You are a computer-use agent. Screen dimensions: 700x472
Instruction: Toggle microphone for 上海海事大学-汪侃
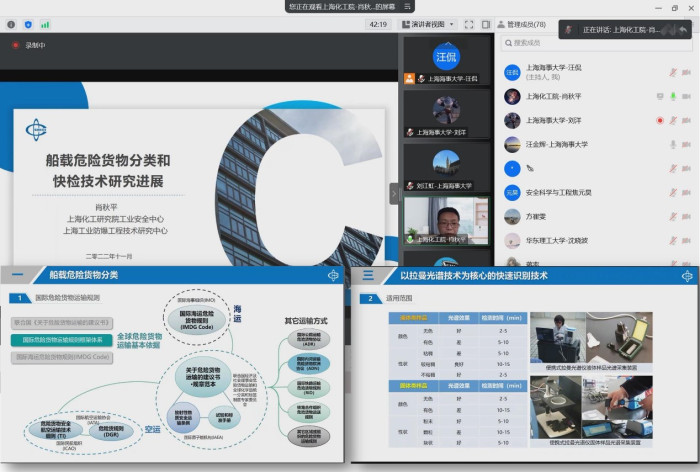coord(673,72)
